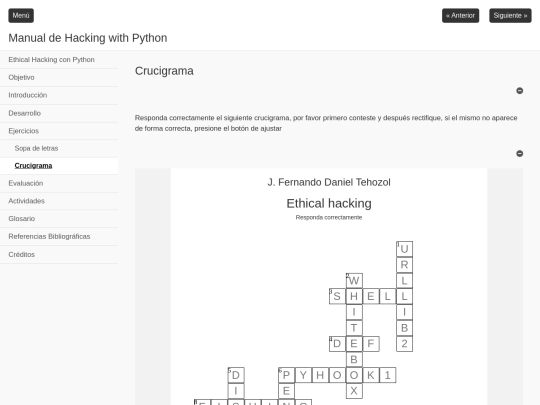Image resolution: width=540 pixels, height=405 pixels.
Task: Open the Objetivo section
Action: click(x=21, y=77)
